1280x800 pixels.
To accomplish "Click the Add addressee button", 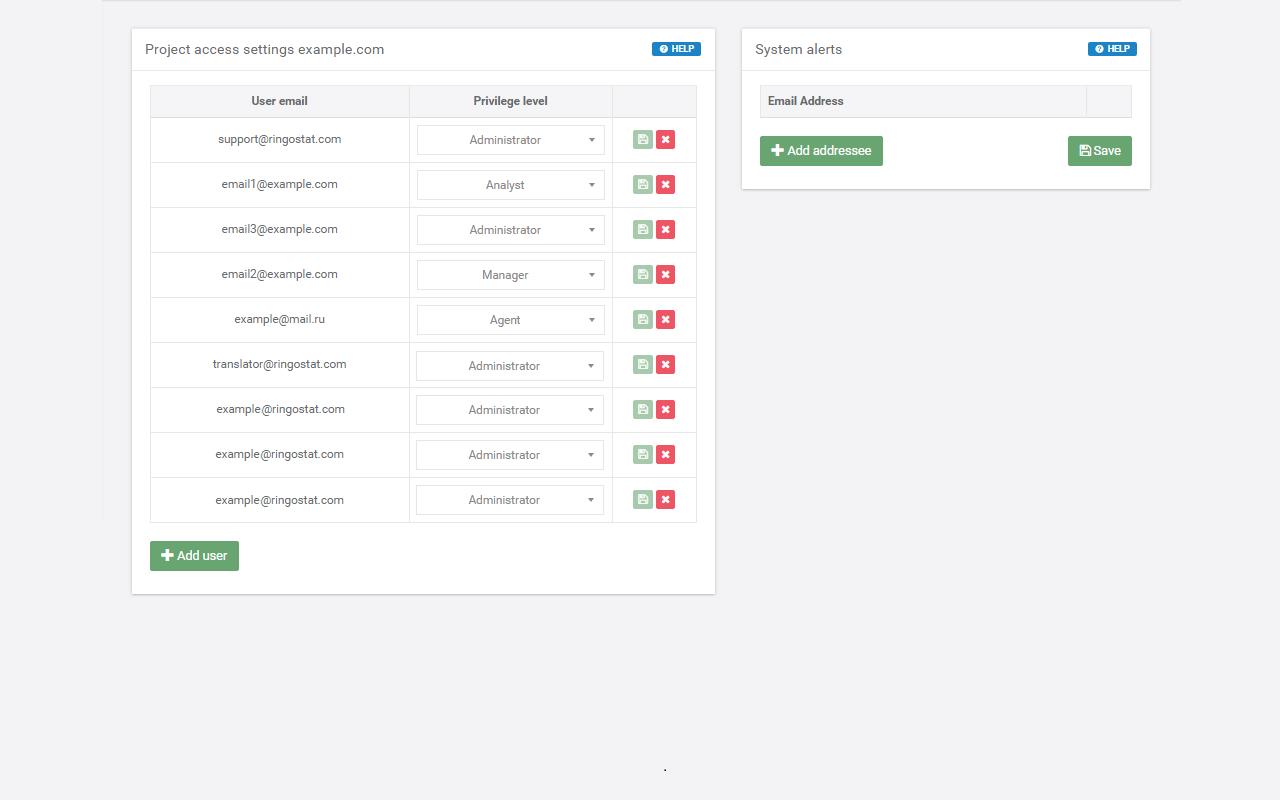I will click(x=821, y=150).
